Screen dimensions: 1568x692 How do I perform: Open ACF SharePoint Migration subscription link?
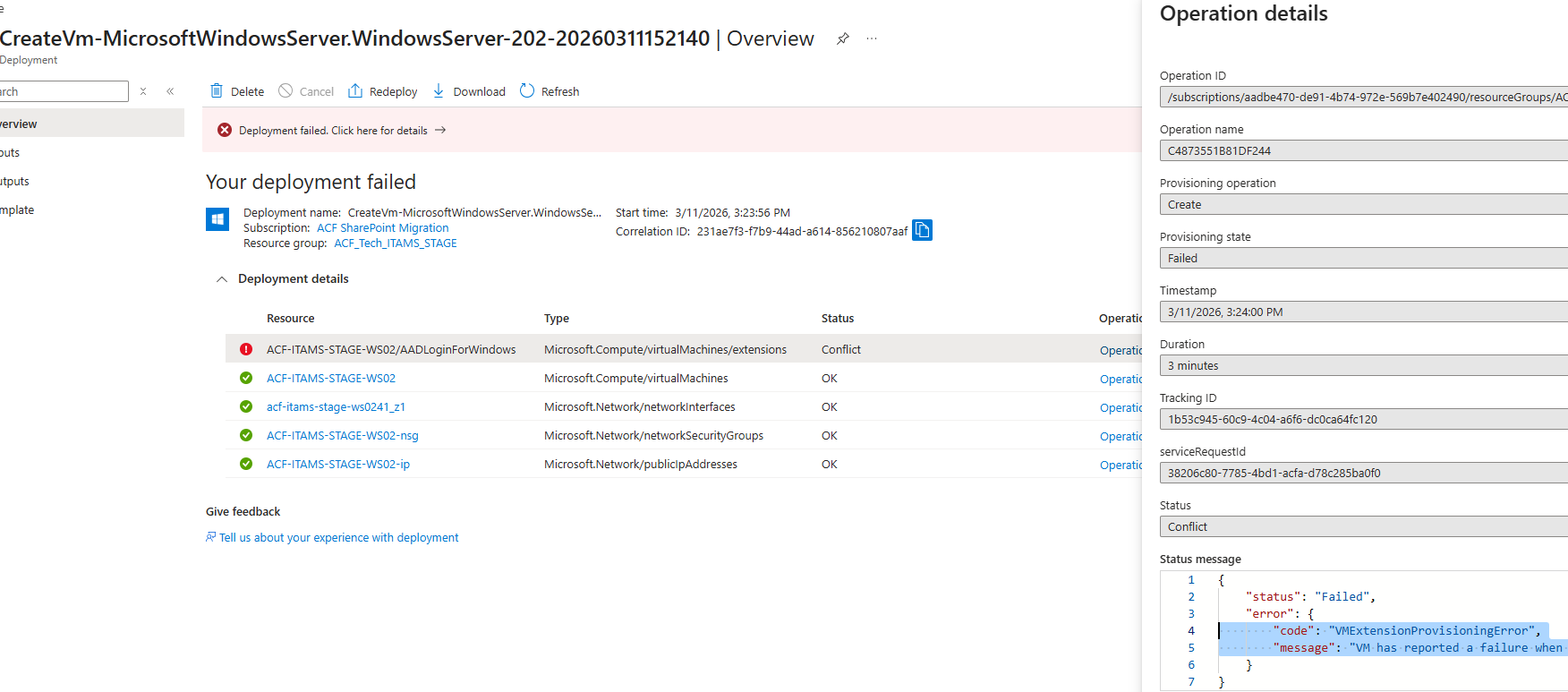[x=382, y=228]
